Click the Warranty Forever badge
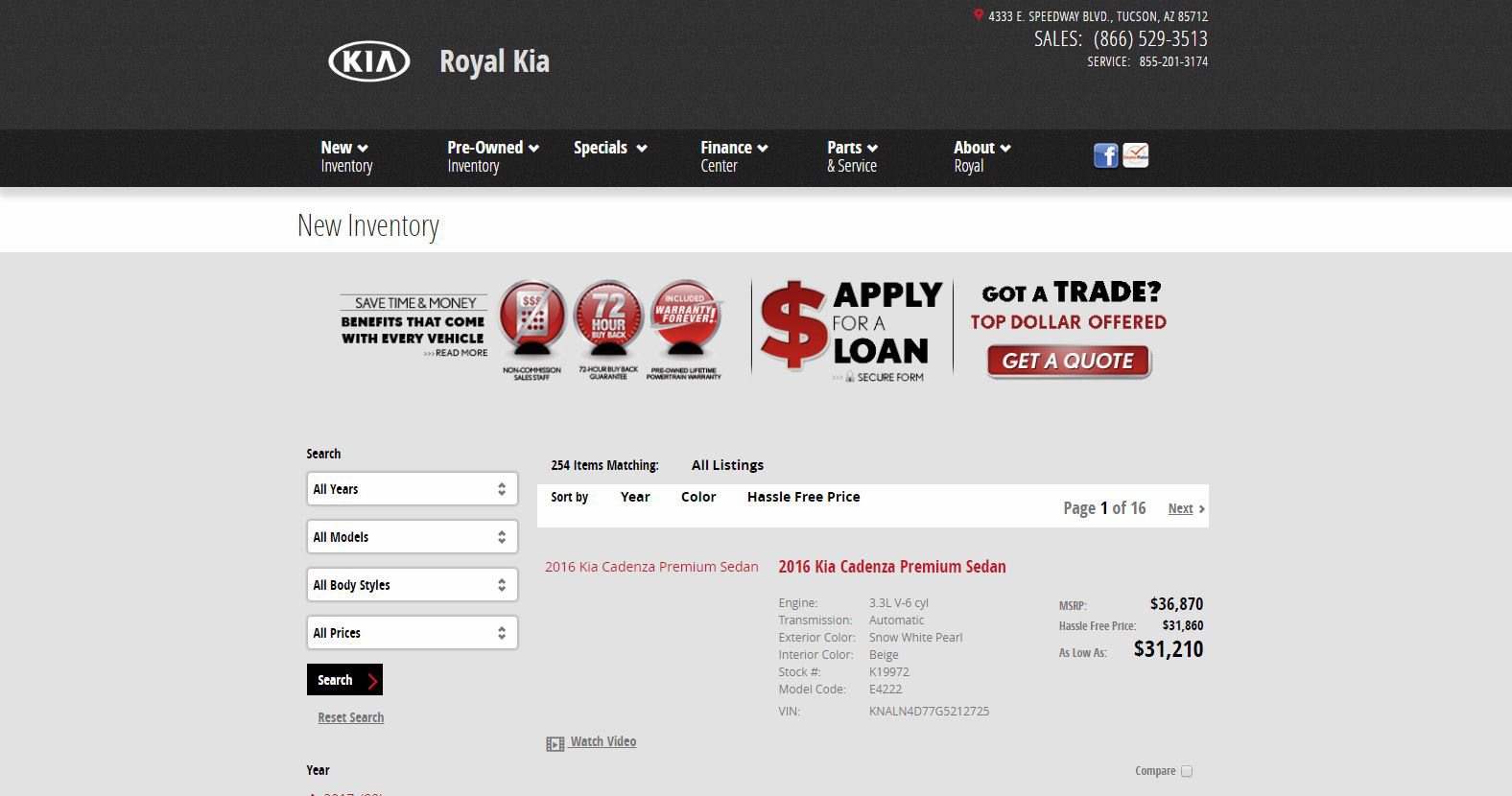This screenshot has height=796, width=1512. point(684,331)
